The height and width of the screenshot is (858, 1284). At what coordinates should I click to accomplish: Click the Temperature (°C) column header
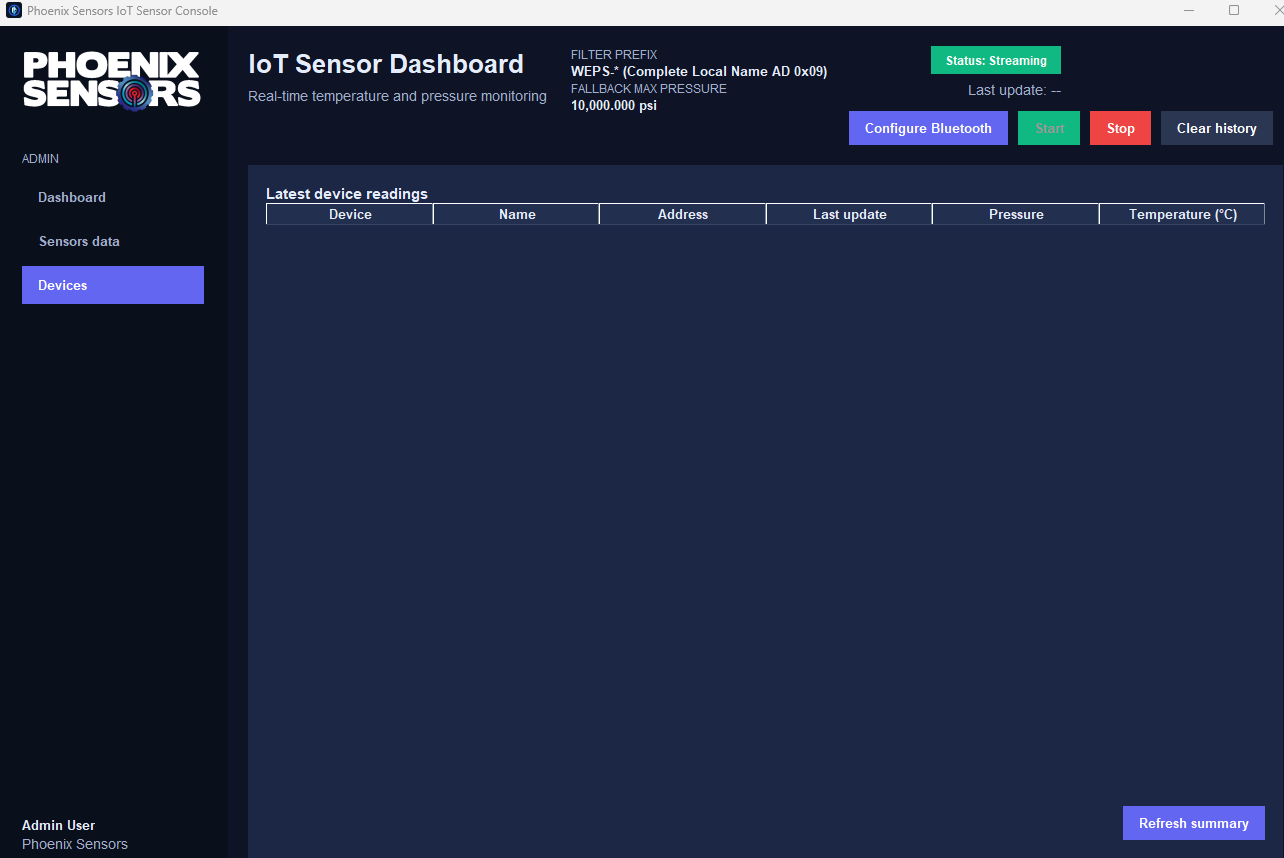pyautogui.click(x=1183, y=214)
